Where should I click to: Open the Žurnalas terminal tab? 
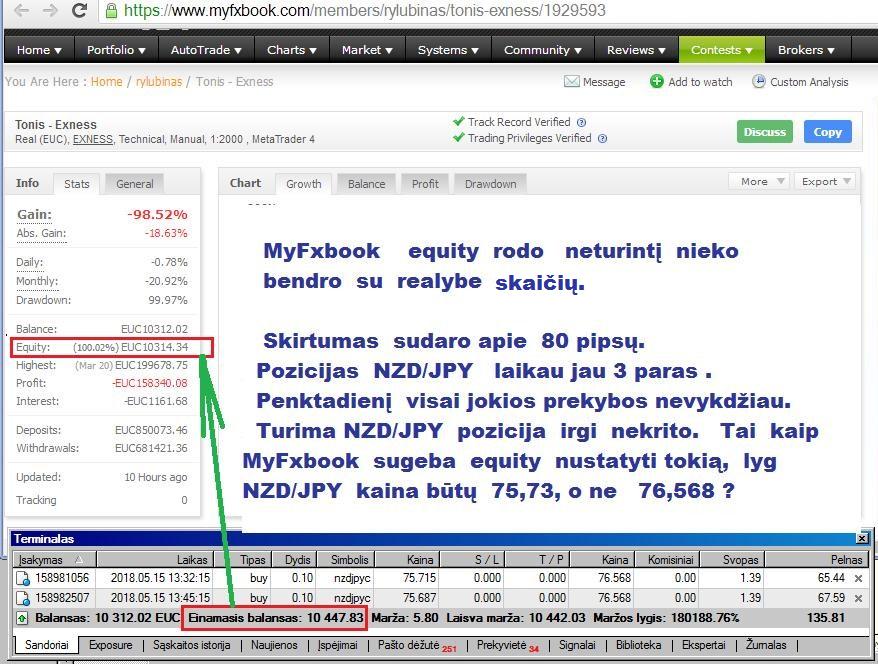[765, 645]
